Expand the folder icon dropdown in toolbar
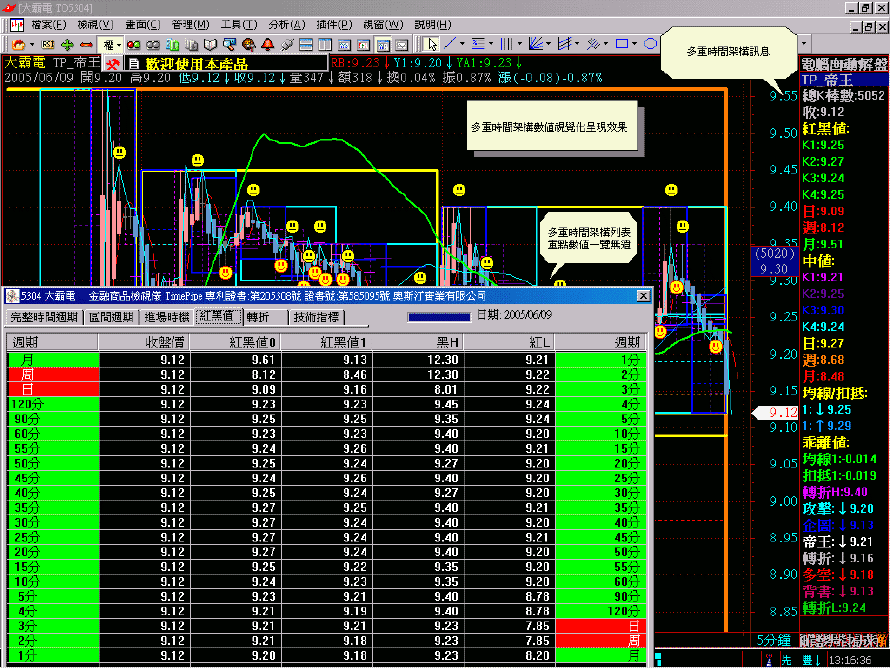The height and width of the screenshot is (668, 890). 32,44
